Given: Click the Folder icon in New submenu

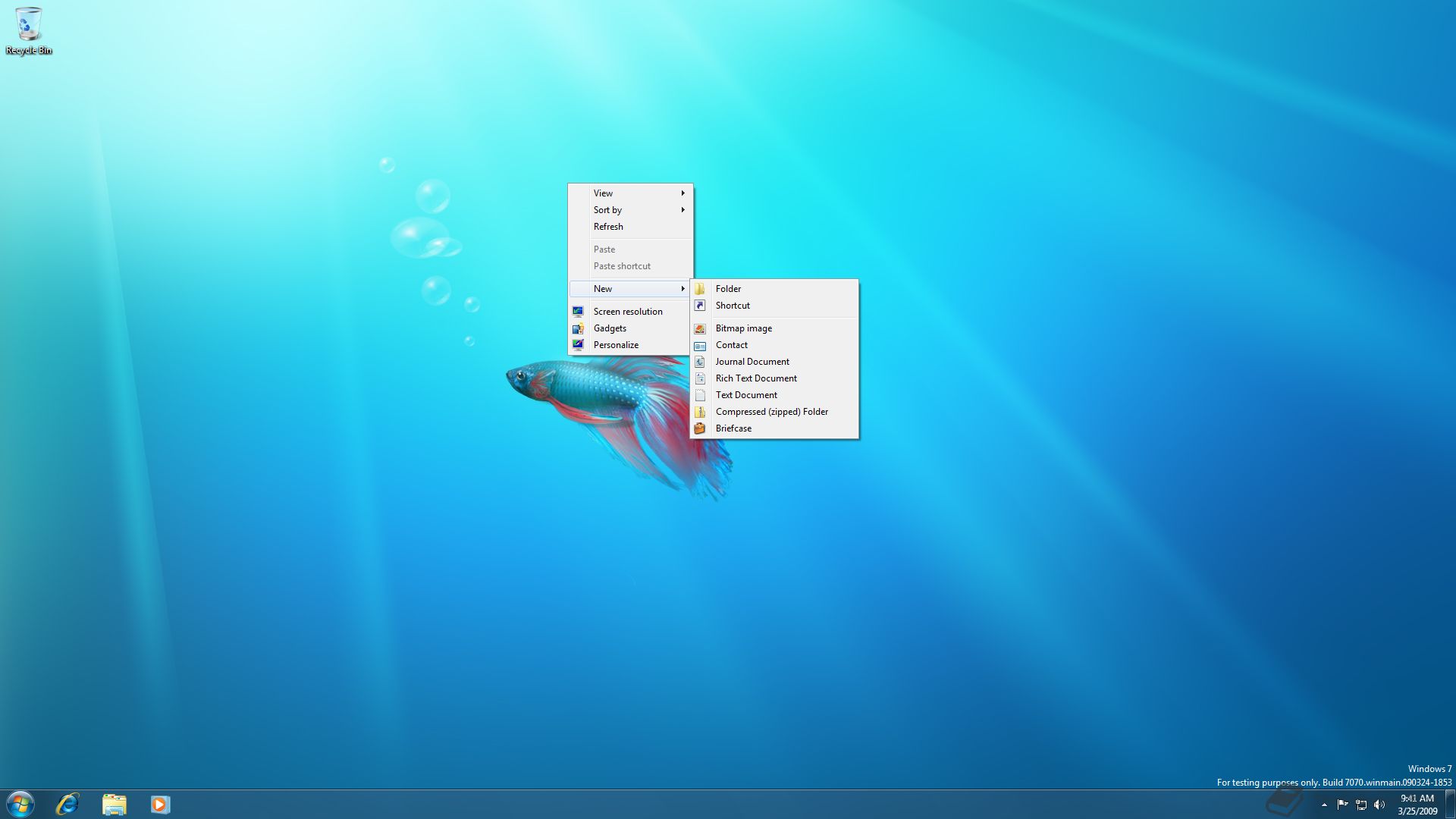Looking at the screenshot, I should (x=700, y=289).
